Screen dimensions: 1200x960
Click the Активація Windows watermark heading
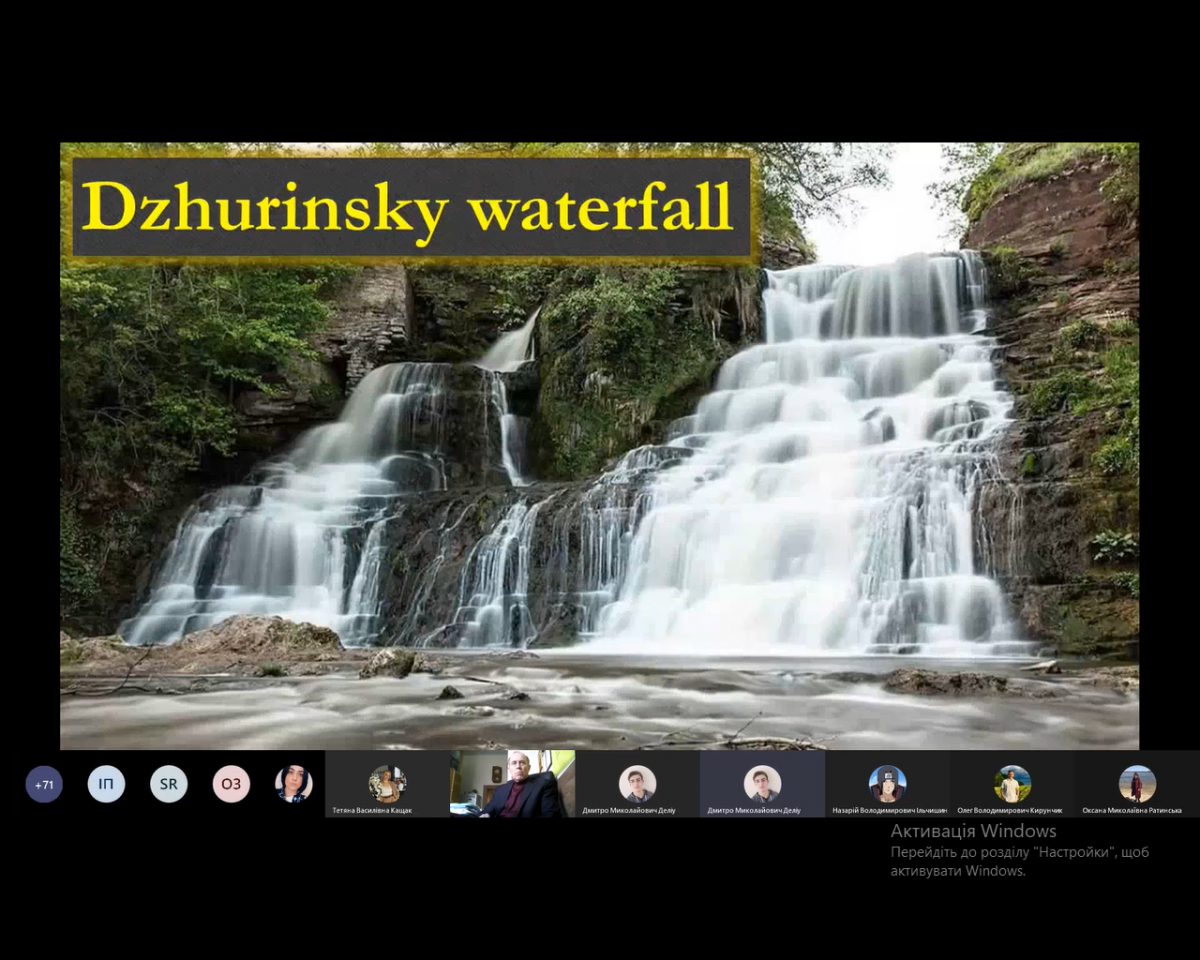(x=973, y=831)
